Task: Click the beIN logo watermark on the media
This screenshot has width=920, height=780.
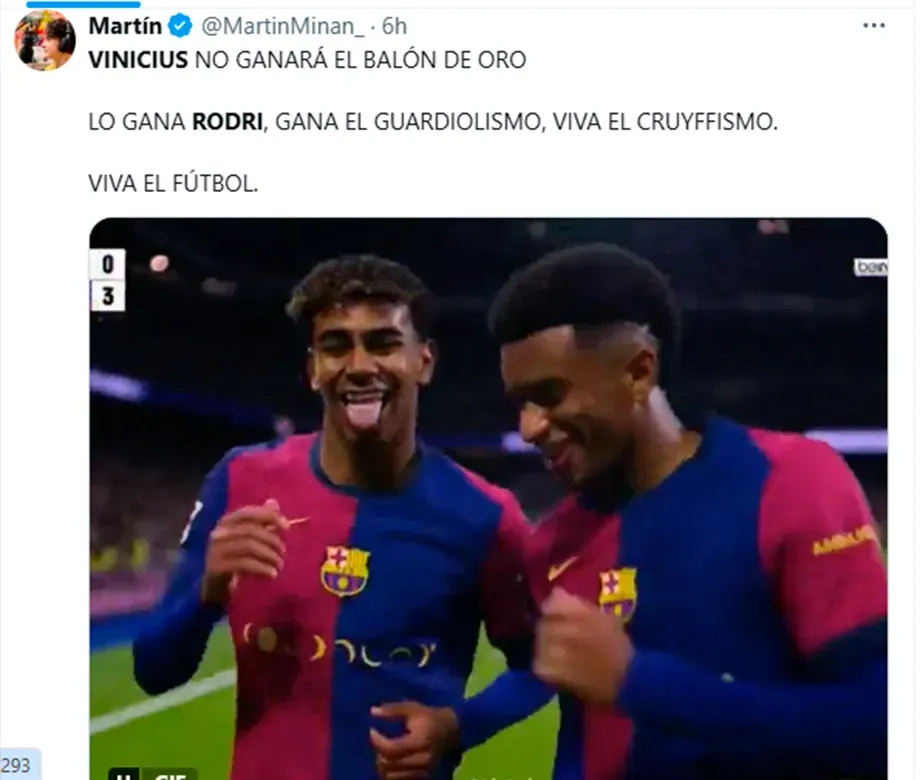Action: click(871, 267)
